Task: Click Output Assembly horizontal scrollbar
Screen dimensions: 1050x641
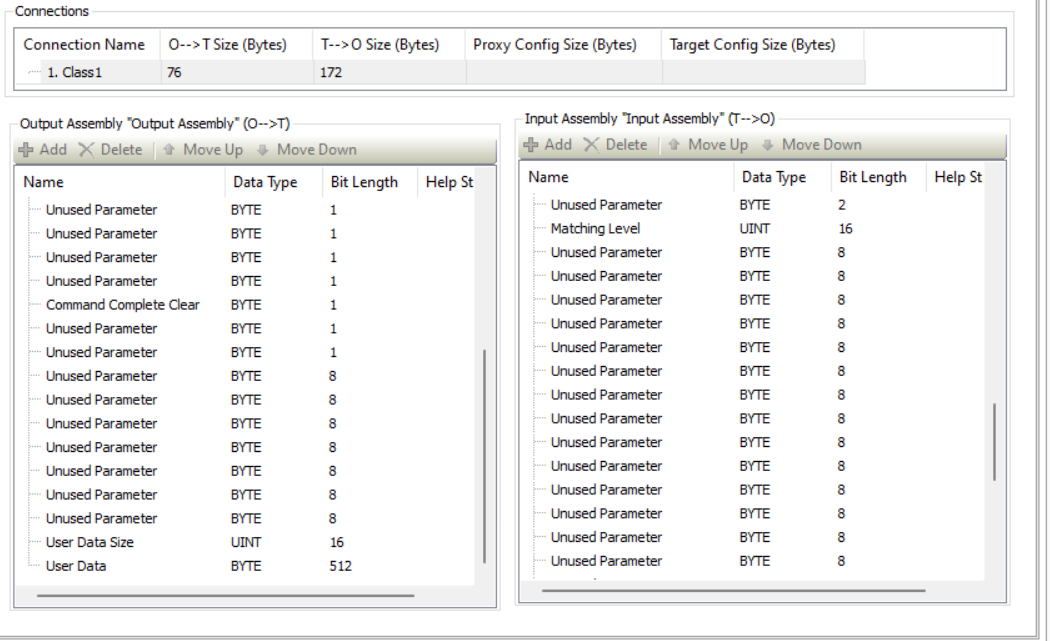Action: coord(226,595)
